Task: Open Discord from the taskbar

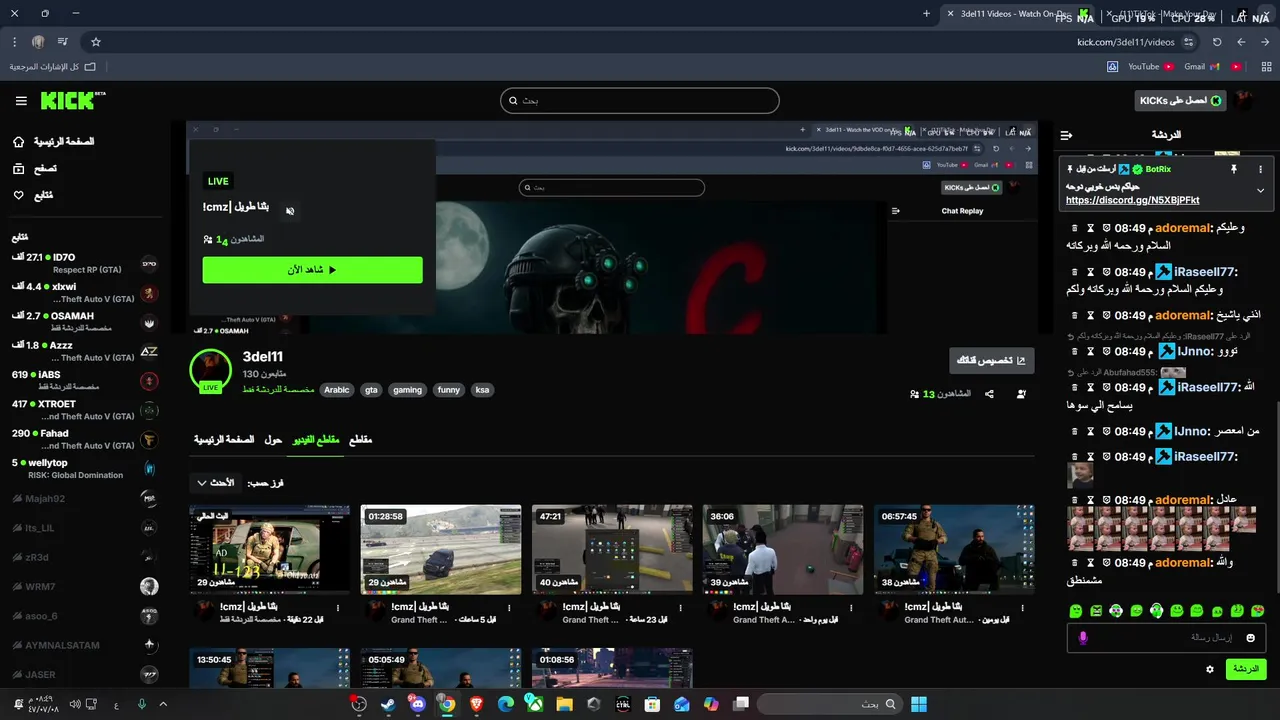Action: click(x=417, y=704)
